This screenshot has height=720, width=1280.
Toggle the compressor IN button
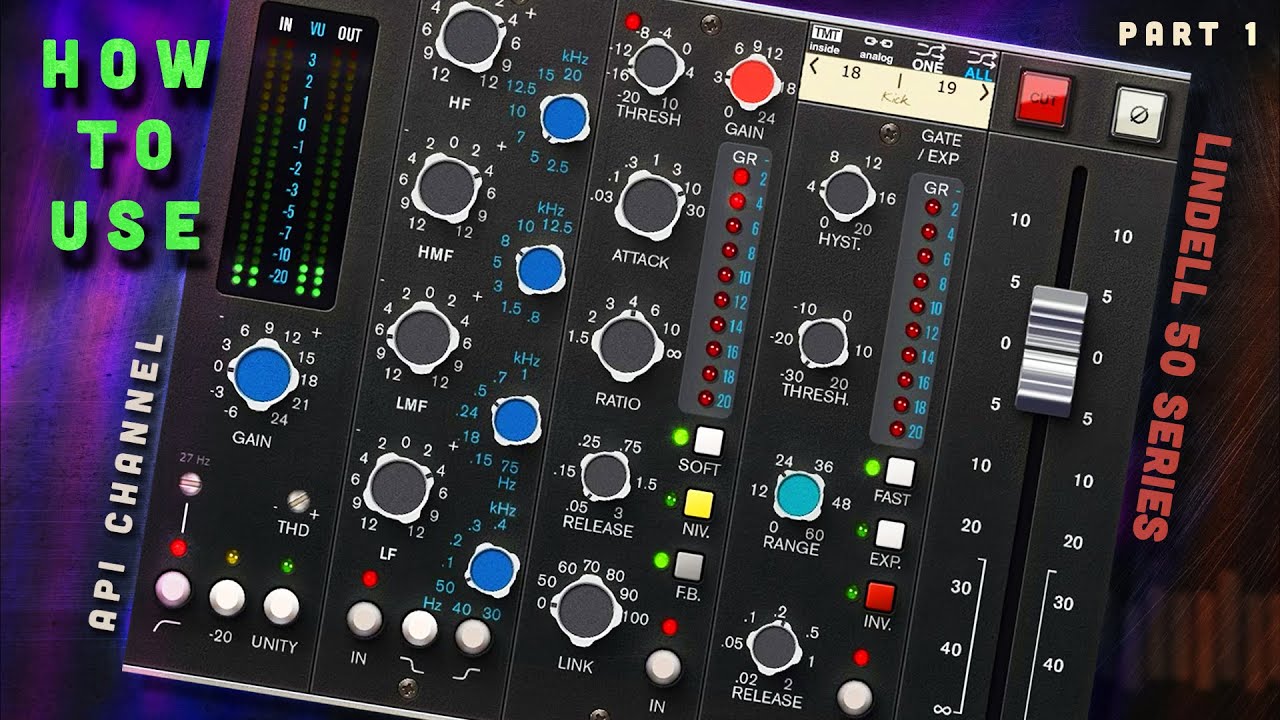coord(662,665)
